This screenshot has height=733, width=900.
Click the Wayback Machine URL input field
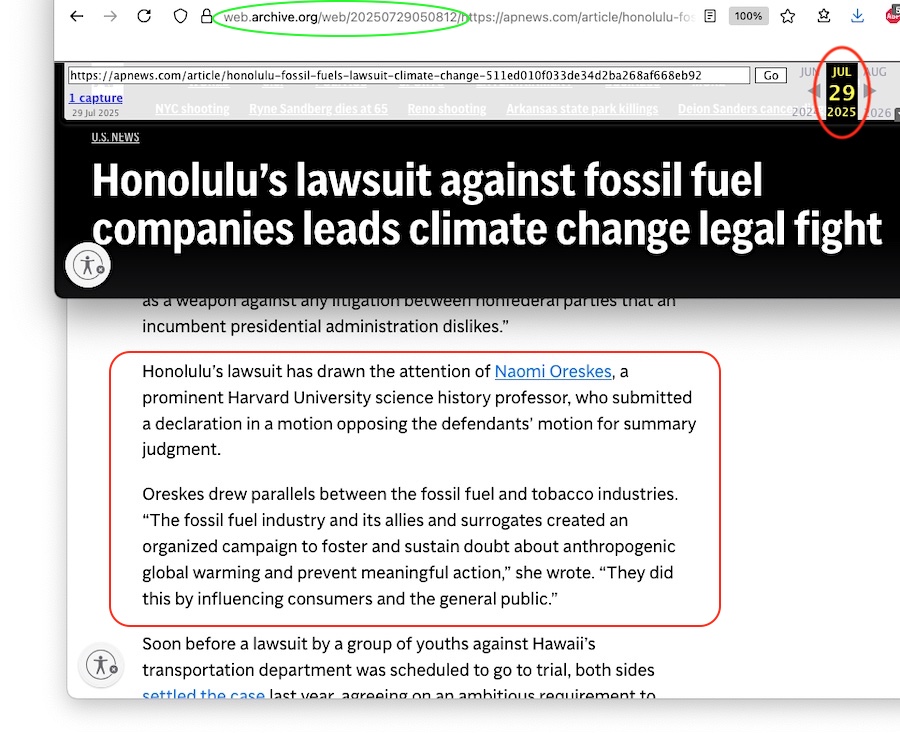click(408, 75)
